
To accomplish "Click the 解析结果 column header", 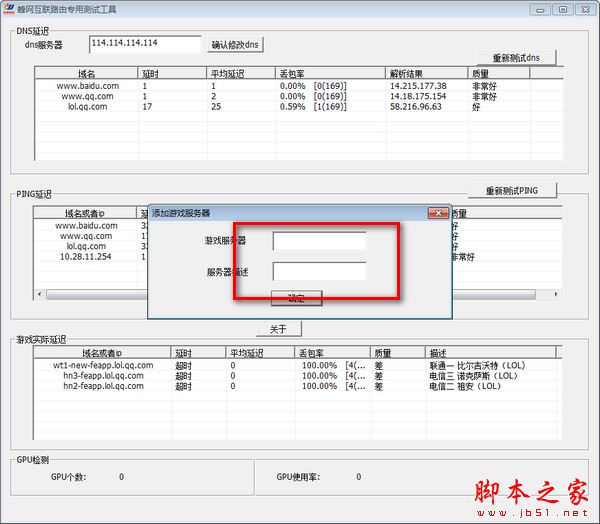I will tap(426, 73).
